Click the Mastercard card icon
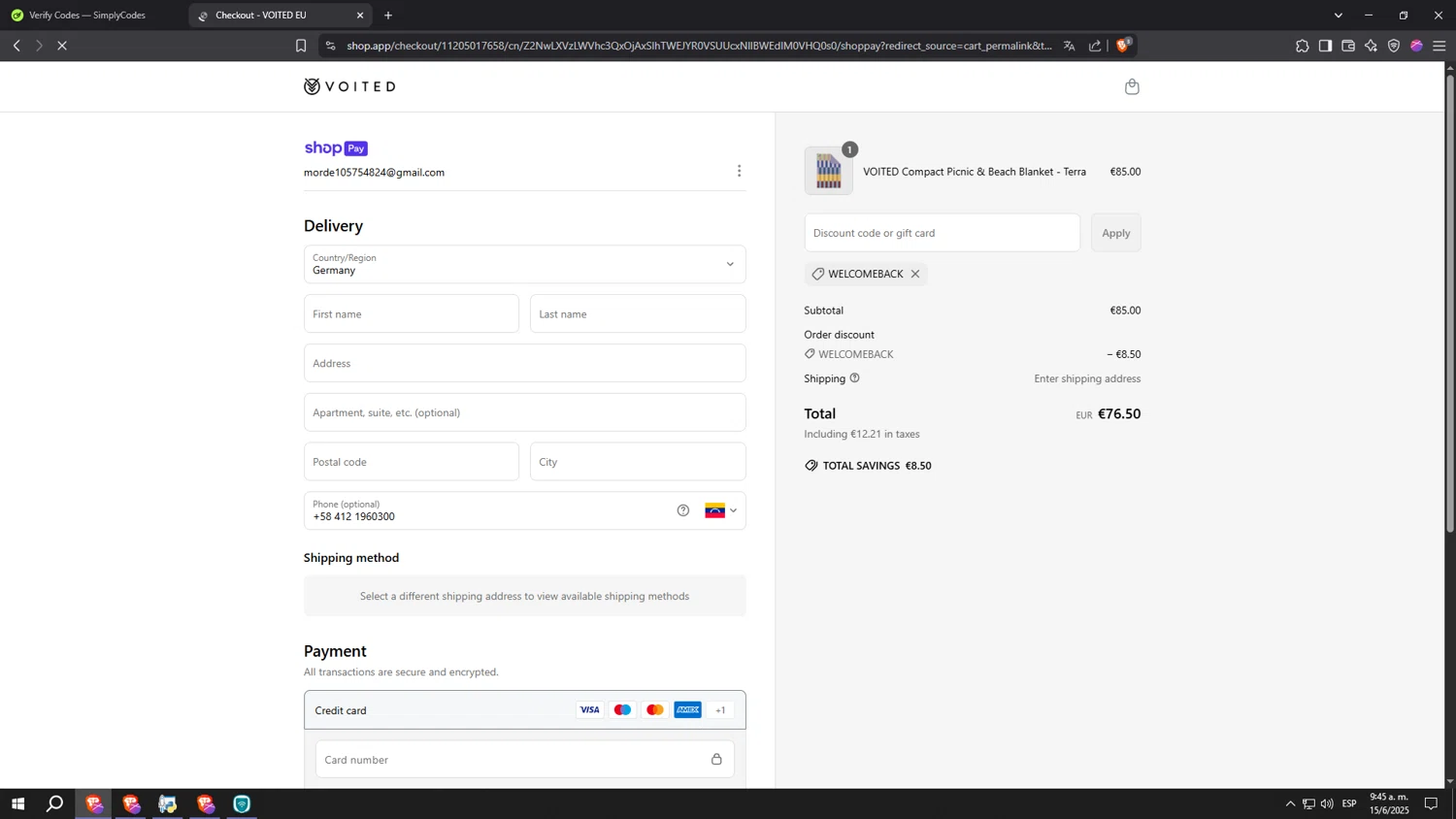This screenshot has width=1456, height=819. point(655,710)
